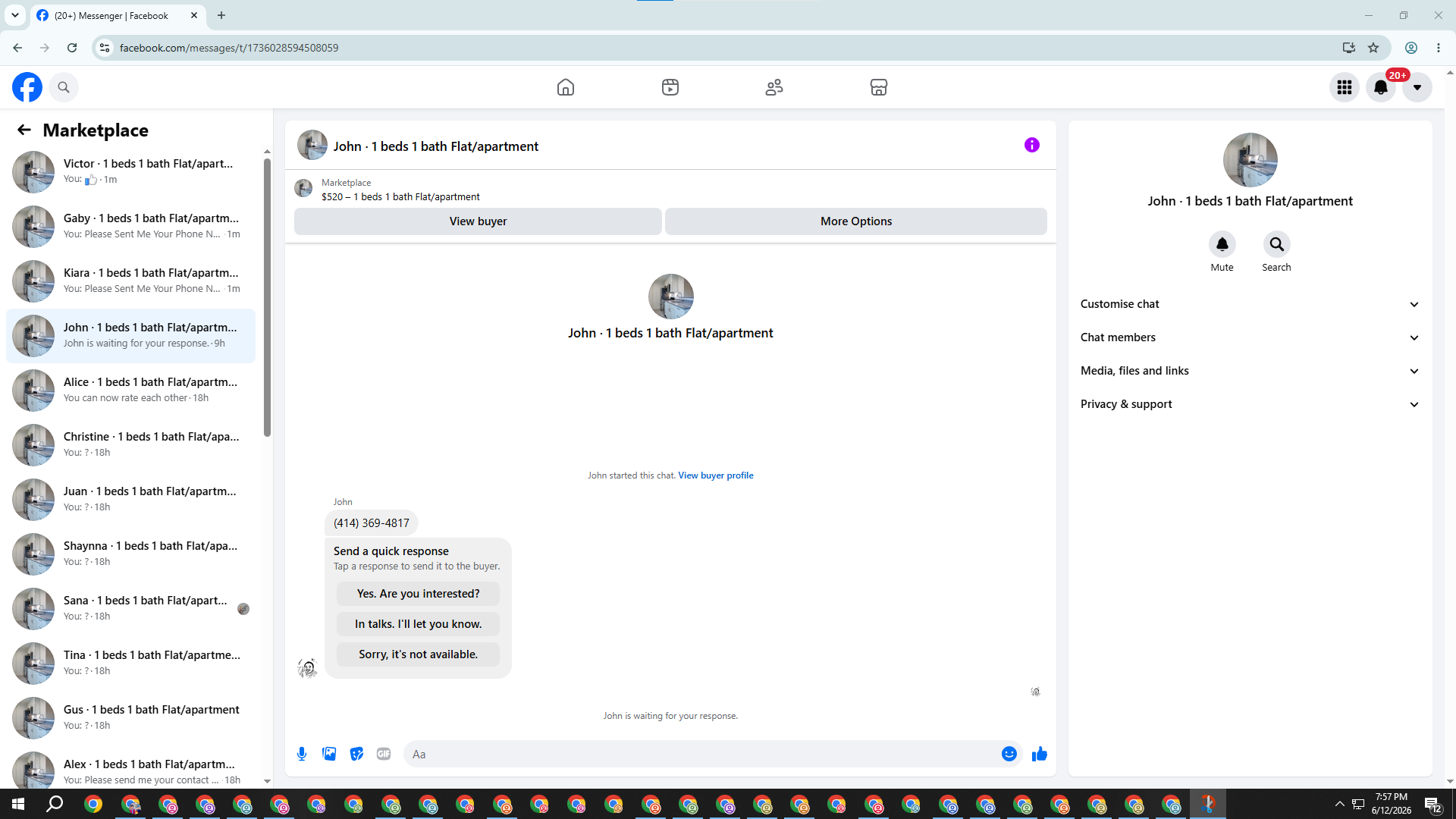Image resolution: width=1456 pixels, height=819 pixels.
Task: Select John's conversation in the chat list
Action: click(x=130, y=336)
